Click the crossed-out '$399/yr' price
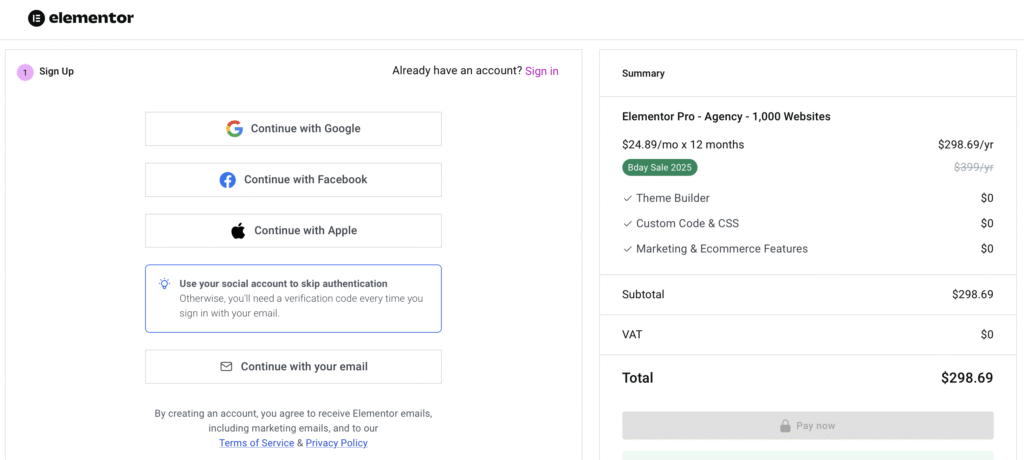The width and height of the screenshot is (1024, 460). pos(974,167)
